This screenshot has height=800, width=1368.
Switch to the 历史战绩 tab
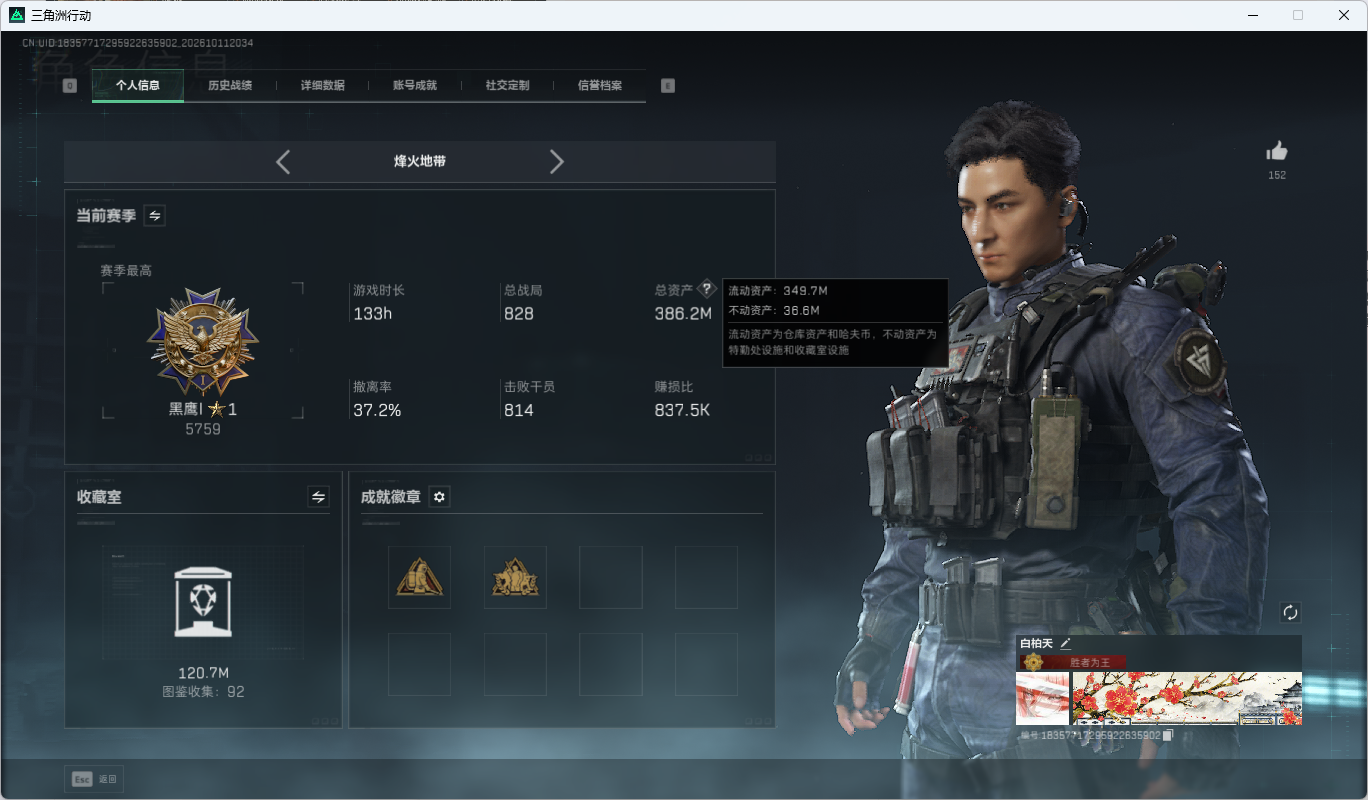230,85
